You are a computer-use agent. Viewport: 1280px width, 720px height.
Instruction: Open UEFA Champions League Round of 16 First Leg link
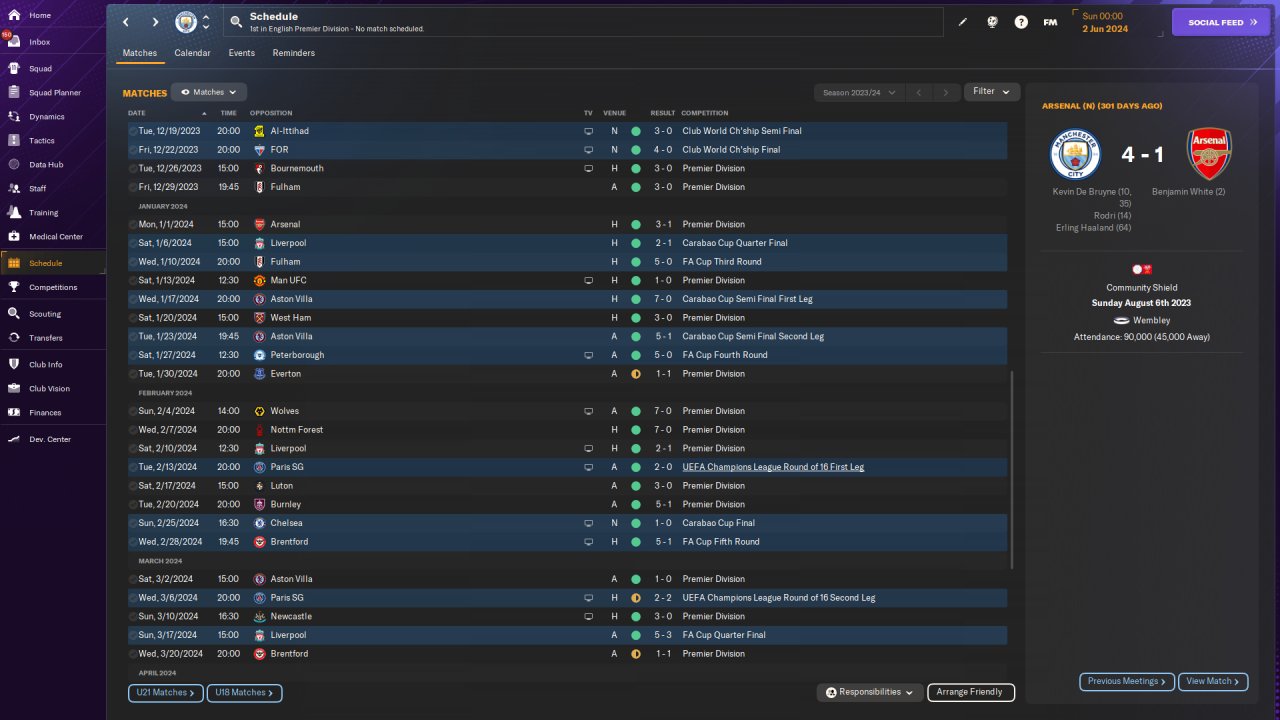(773, 467)
